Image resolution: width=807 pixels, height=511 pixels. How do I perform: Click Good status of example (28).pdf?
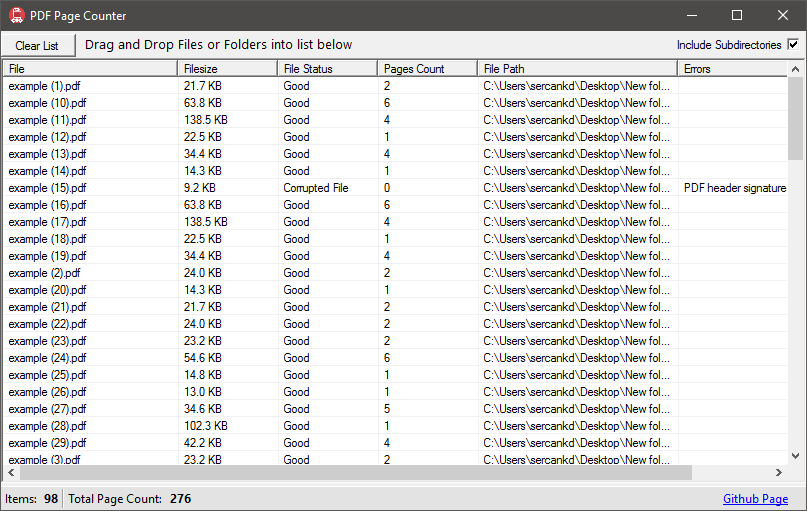point(296,426)
